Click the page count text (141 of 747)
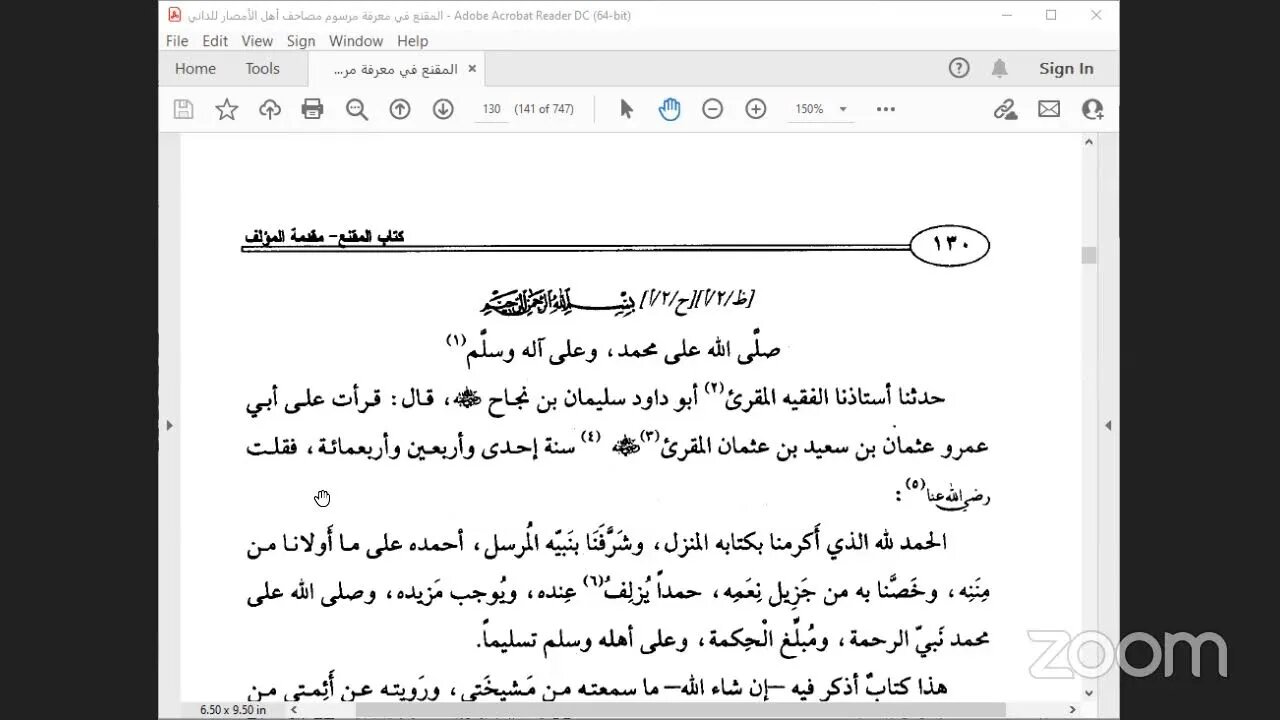 (544, 109)
